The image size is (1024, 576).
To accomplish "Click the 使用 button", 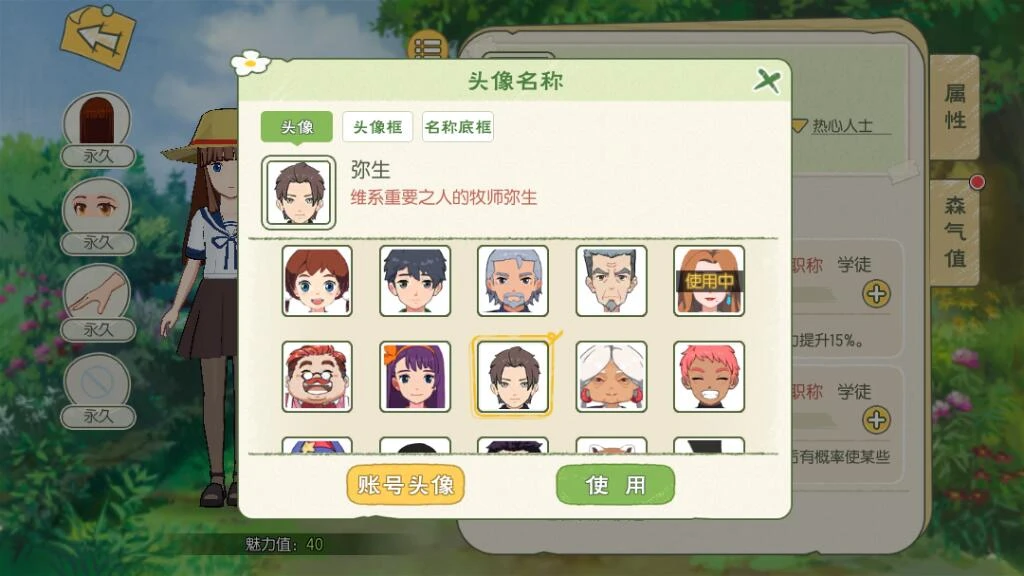I will pyautogui.click(x=615, y=485).
